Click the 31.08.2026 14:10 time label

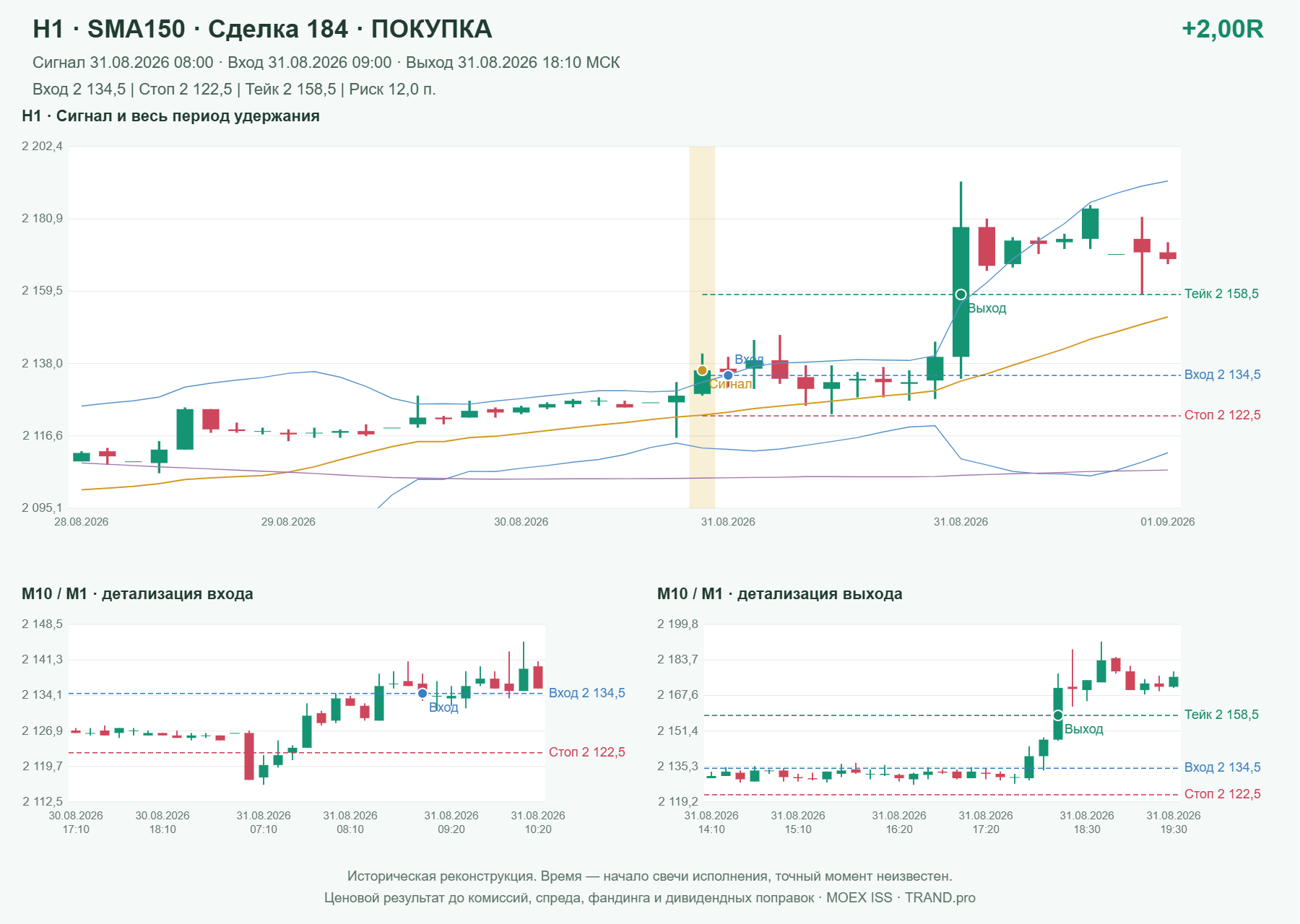click(x=711, y=822)
